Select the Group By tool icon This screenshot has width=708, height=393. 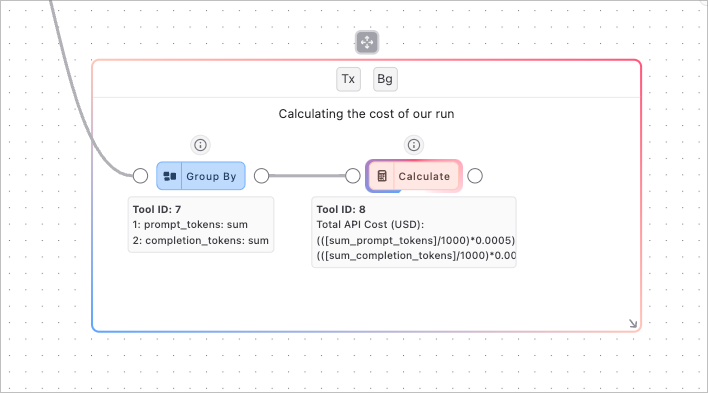tap(170, 176)
